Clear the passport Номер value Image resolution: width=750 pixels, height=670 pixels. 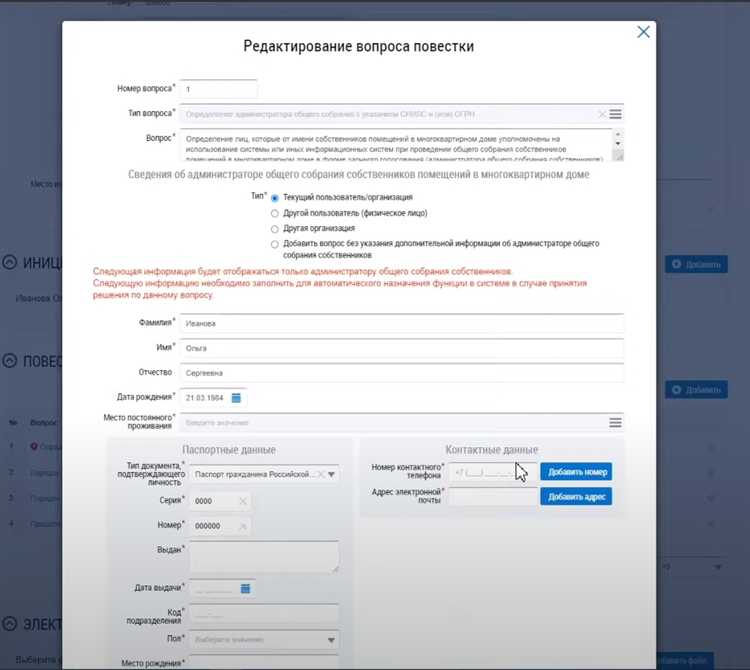point(243,526)
